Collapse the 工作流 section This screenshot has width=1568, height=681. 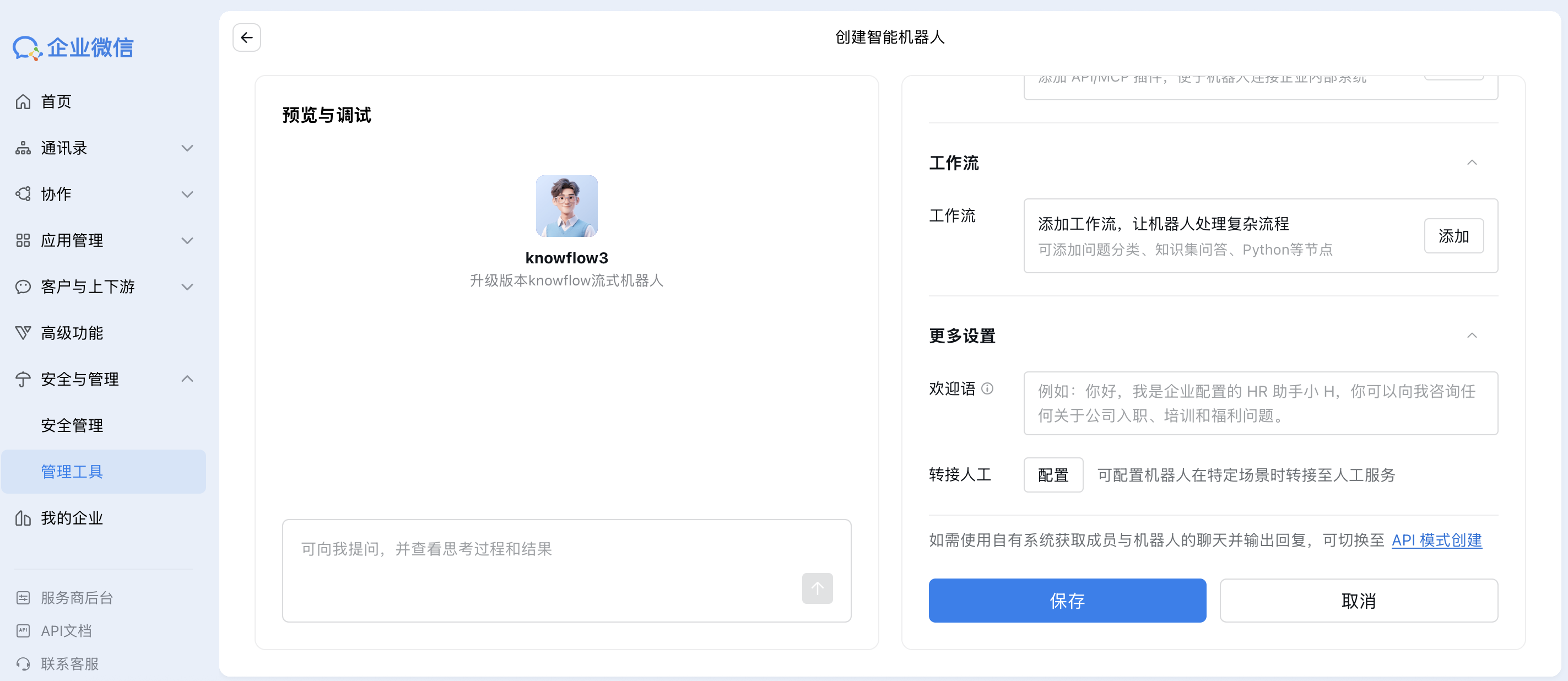point(1472,163)
